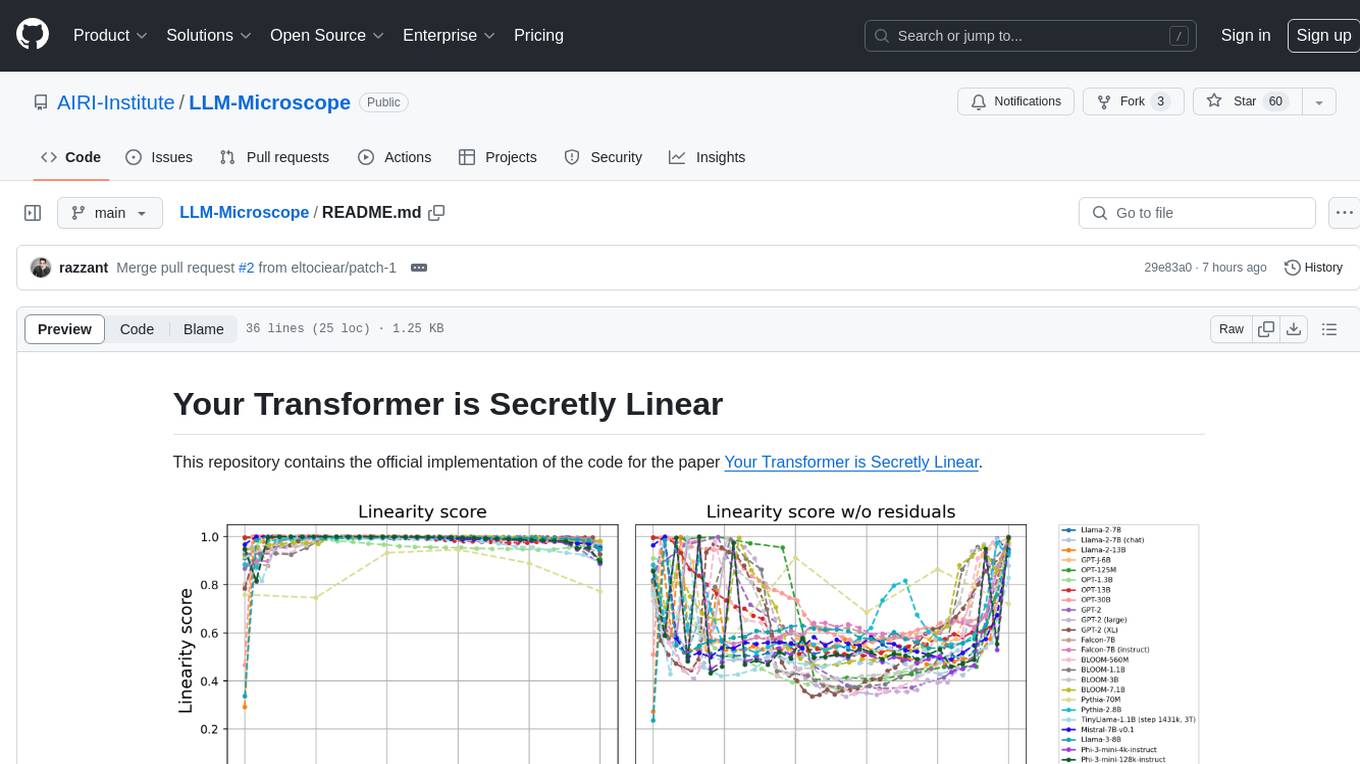Click the Raw button
Image resolution: width=1360 pixels, height=764 pixels.
pos(1231,329)
